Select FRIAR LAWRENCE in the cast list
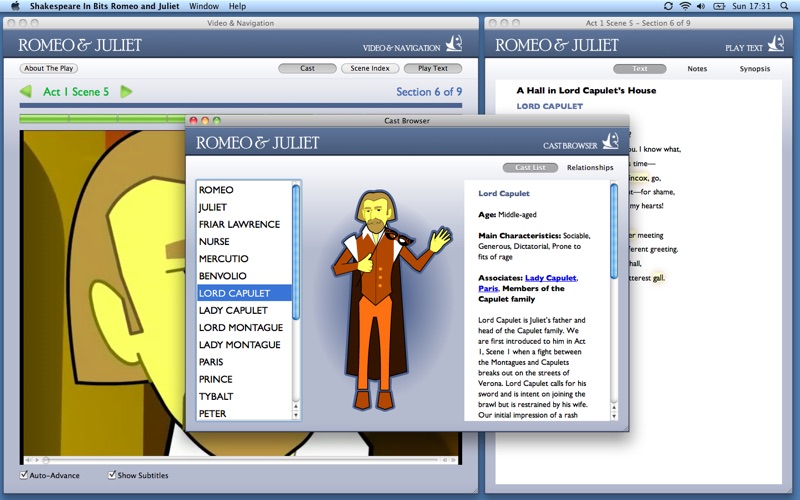 point(244,224)
